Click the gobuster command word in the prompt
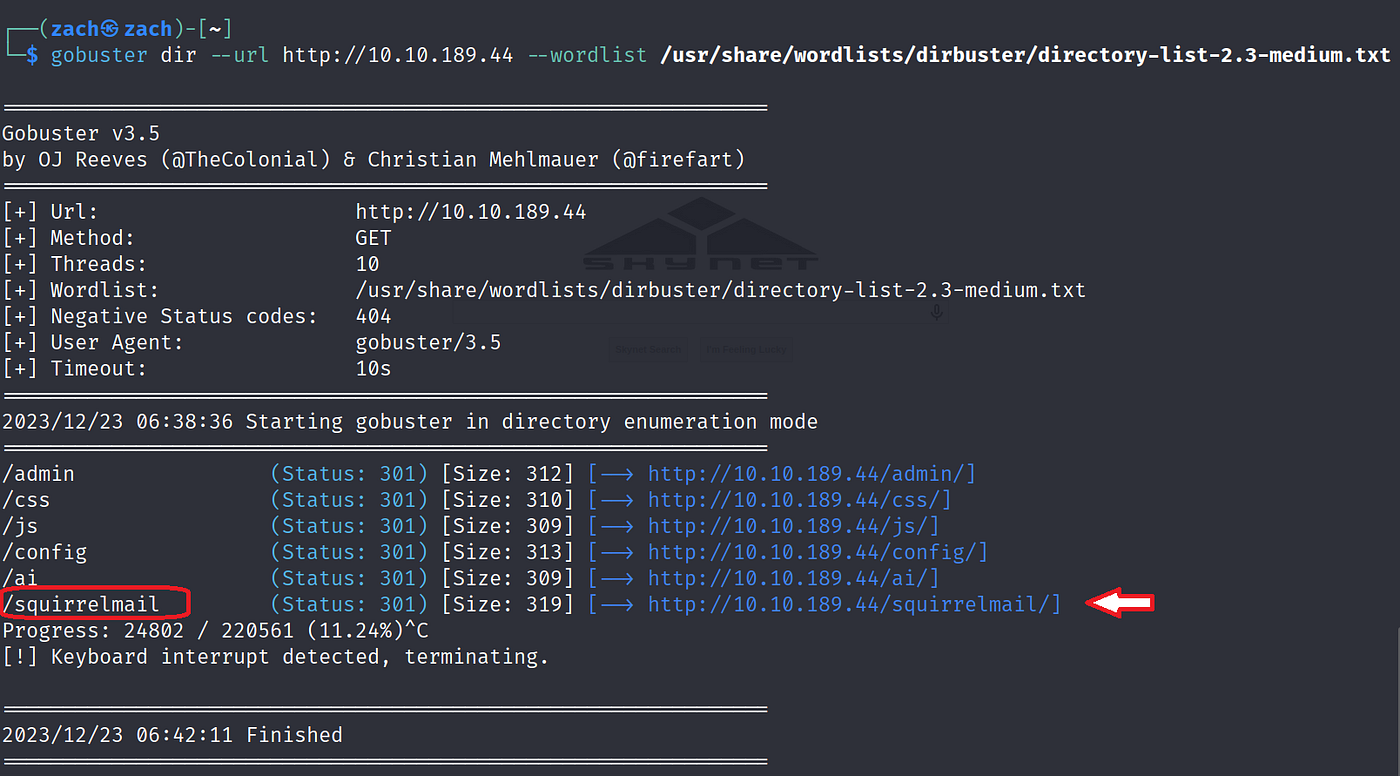The image size is (1400, 777). coord(99,55)
